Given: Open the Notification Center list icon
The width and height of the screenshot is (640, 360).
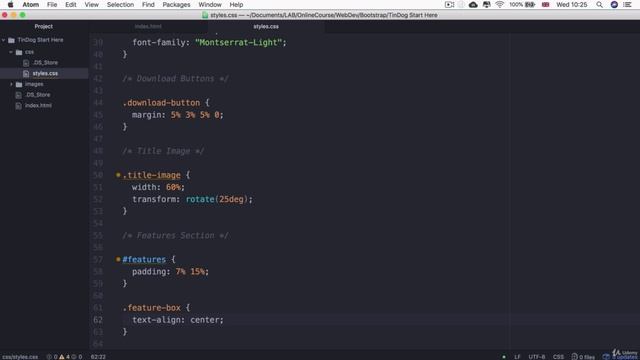Looking at the screenshot, I should pos(627,4).
